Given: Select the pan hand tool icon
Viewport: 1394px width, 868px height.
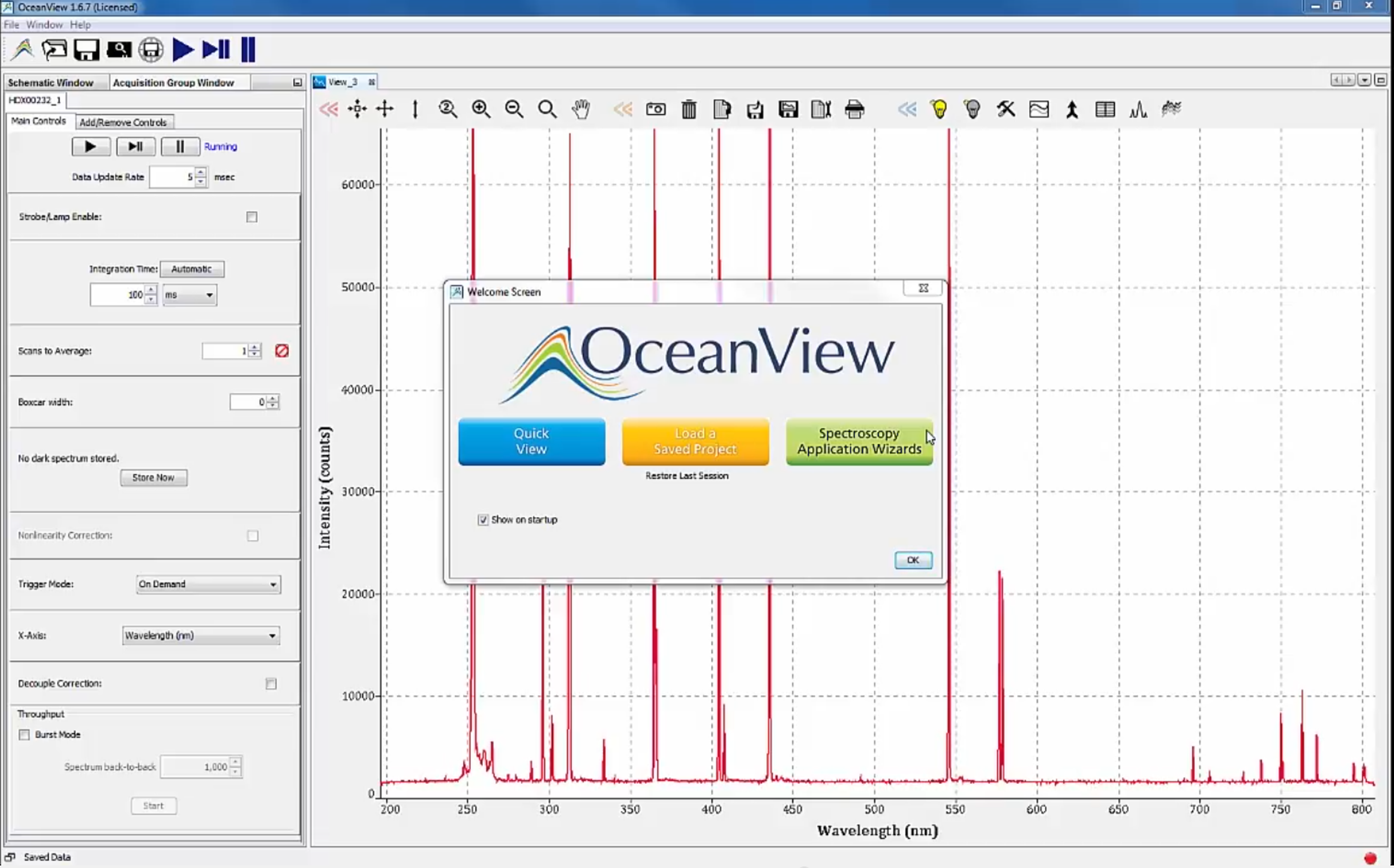Looking at the screenshot, I should click(581, 109).
